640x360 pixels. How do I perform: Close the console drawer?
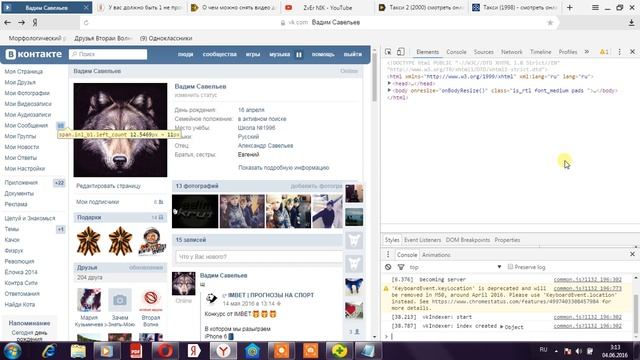pos(632,254)
